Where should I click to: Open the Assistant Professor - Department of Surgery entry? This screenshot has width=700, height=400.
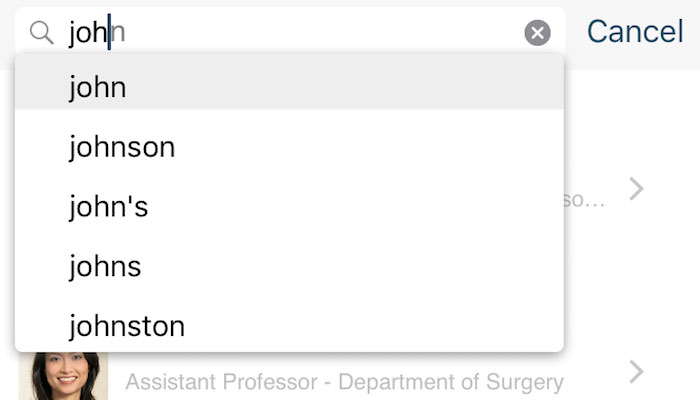[344, 382]
